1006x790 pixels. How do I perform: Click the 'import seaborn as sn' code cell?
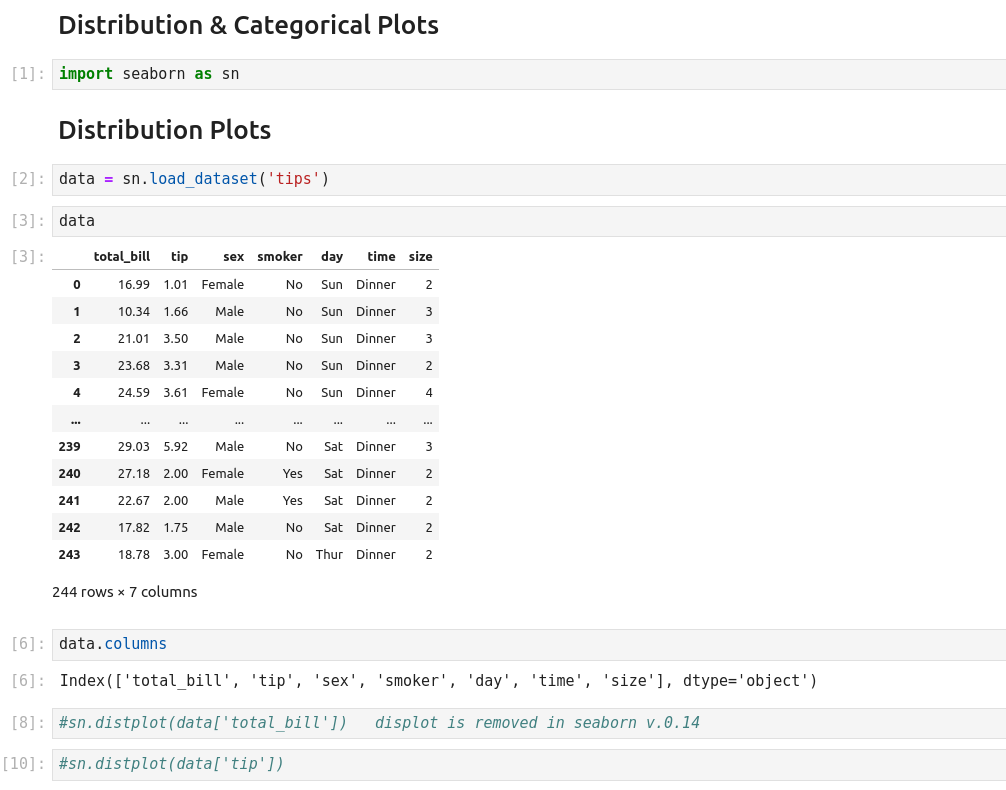pos(528,74)
